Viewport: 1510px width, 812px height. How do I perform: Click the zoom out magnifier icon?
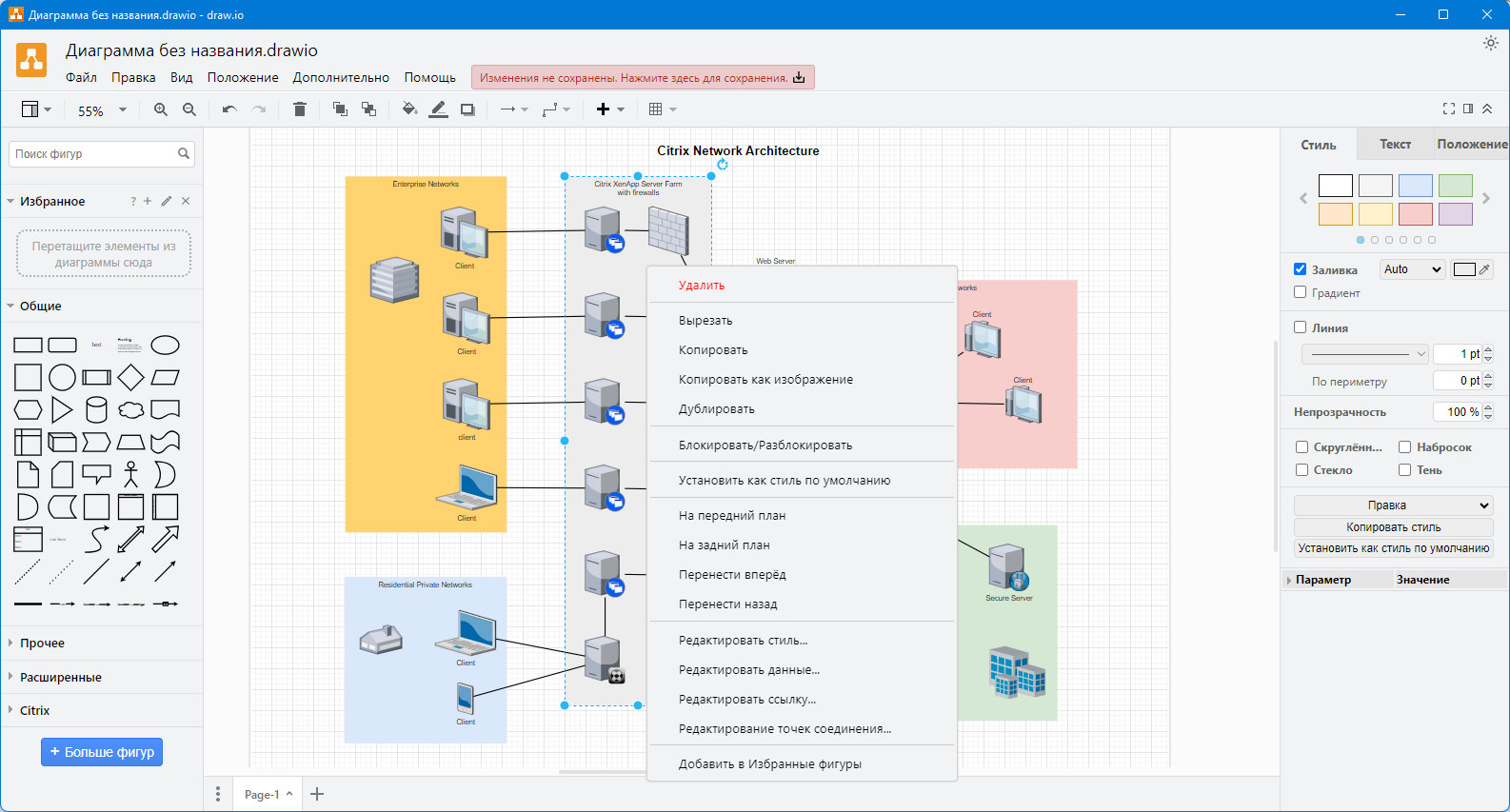[x=189, y=109]
